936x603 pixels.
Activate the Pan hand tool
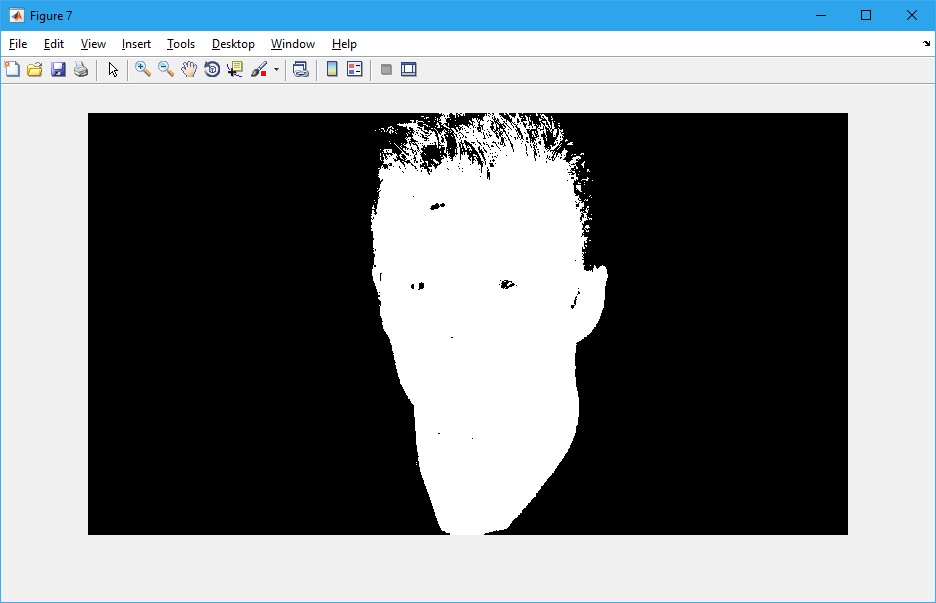pyautogui.click(x=189, y=69)
